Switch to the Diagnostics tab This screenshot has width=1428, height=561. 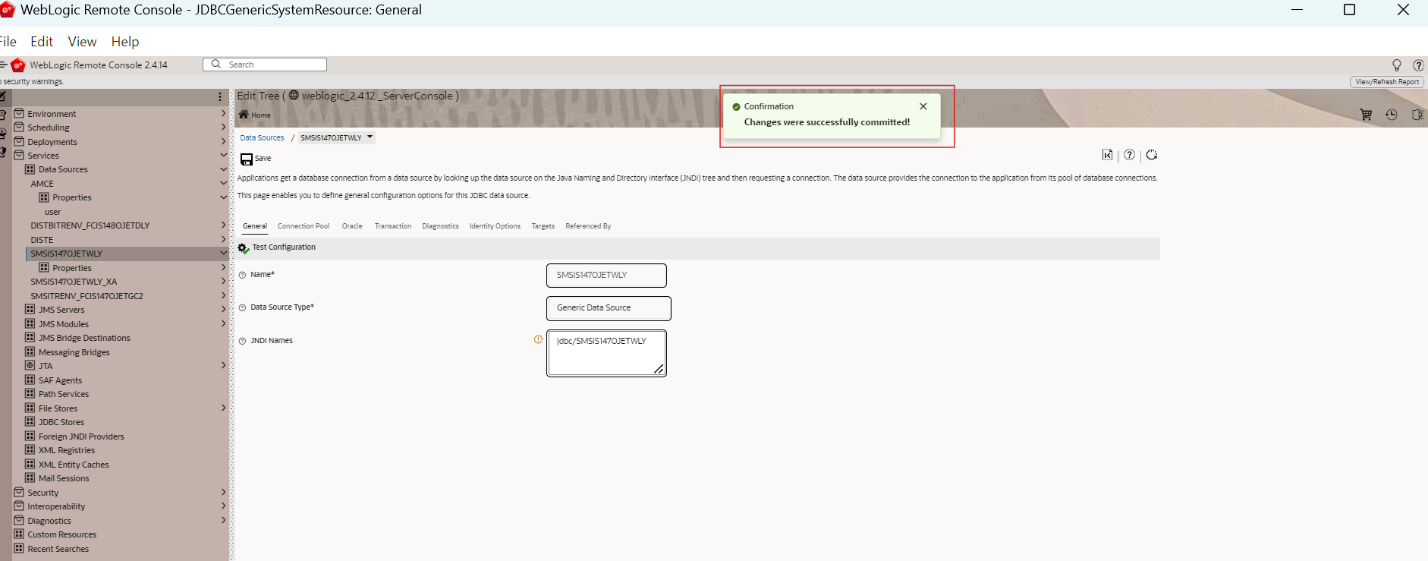click(x=440, y=226)
